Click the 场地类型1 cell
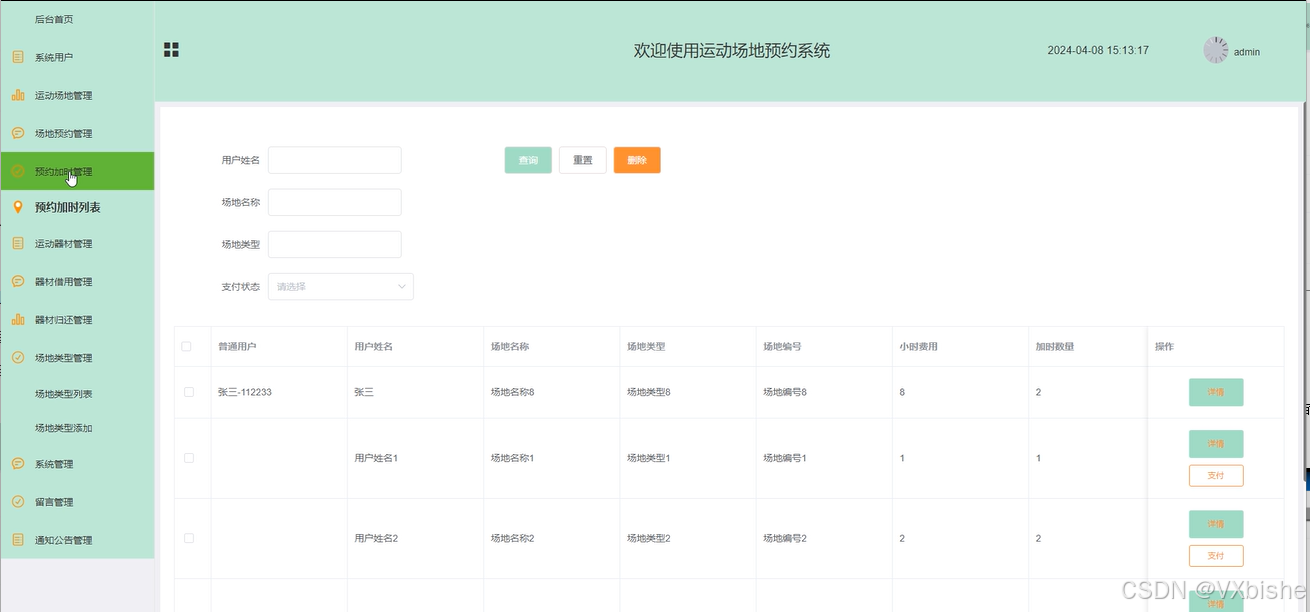 pyautogui.click(x=648, y=458)
